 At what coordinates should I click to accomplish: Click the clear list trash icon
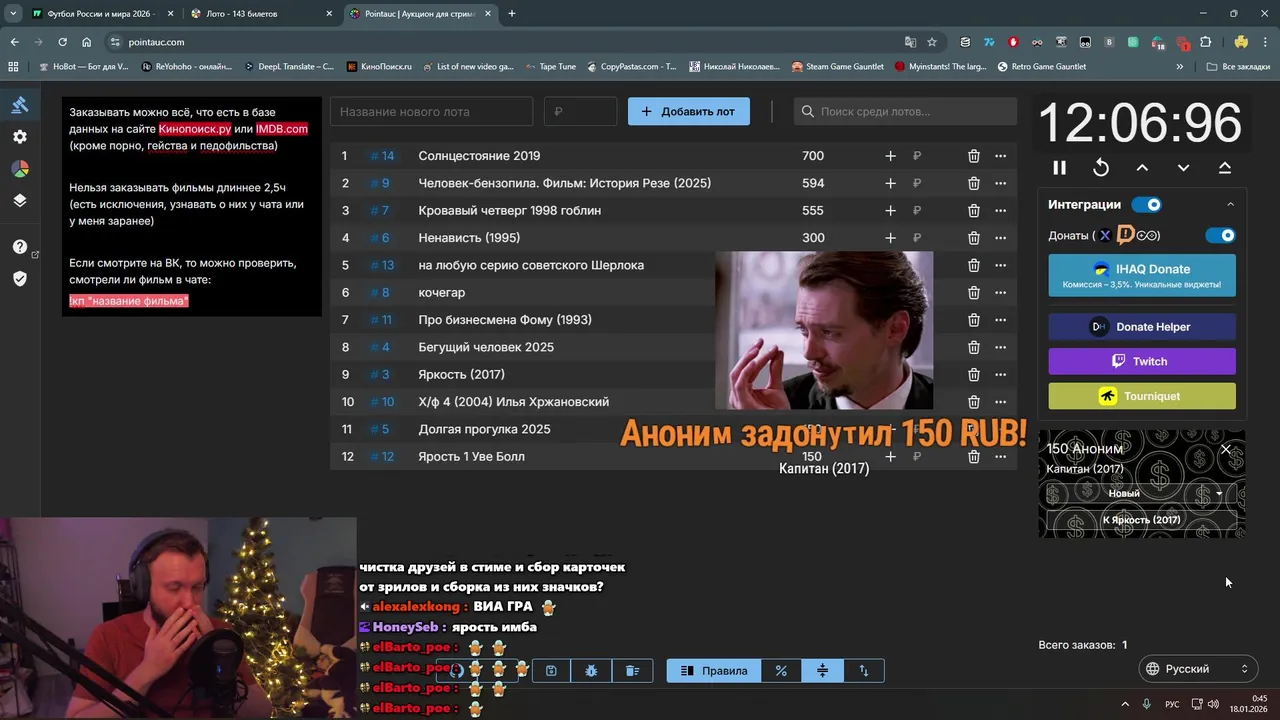[632, 671]
